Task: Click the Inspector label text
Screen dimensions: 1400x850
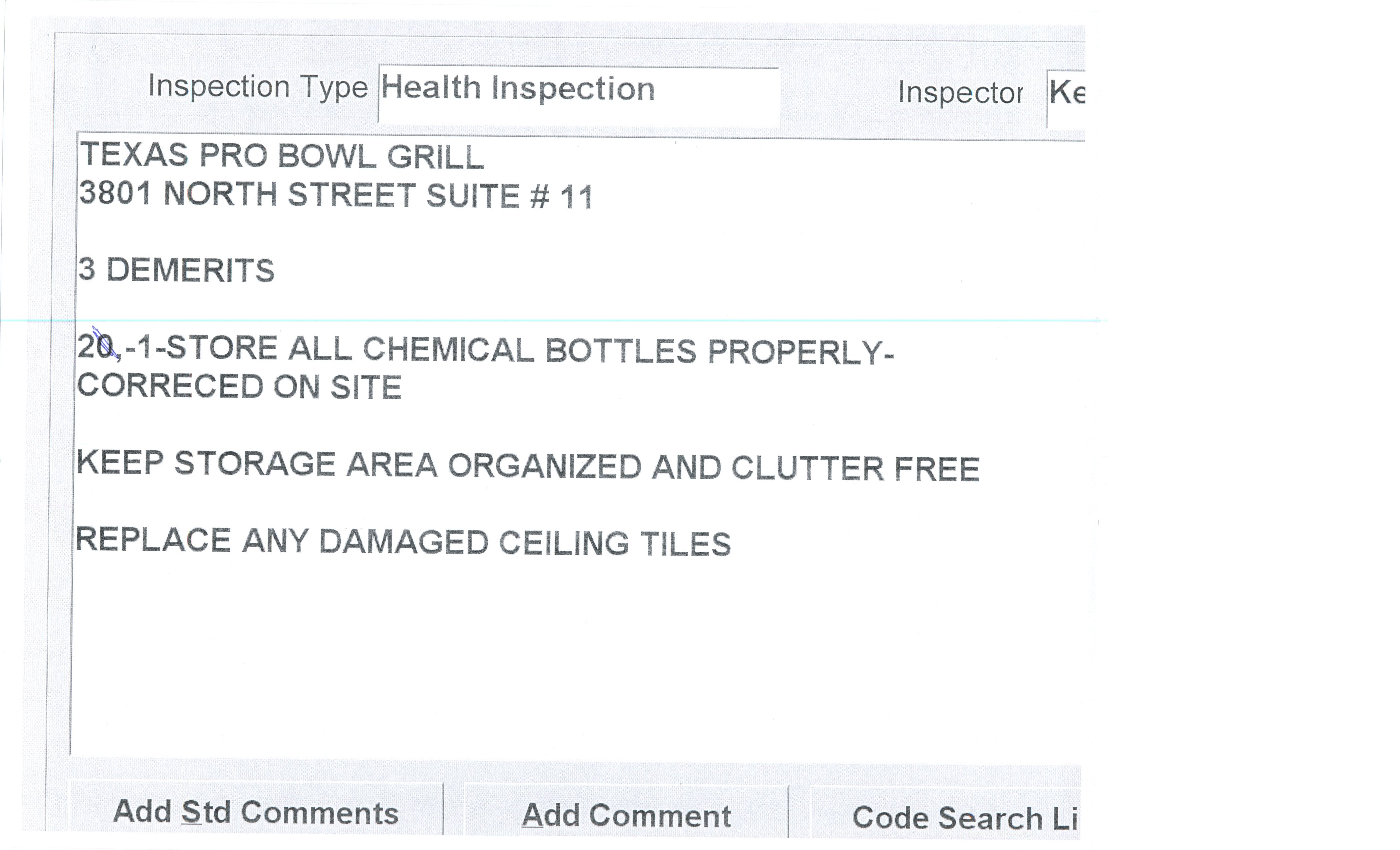Action: 960,93
